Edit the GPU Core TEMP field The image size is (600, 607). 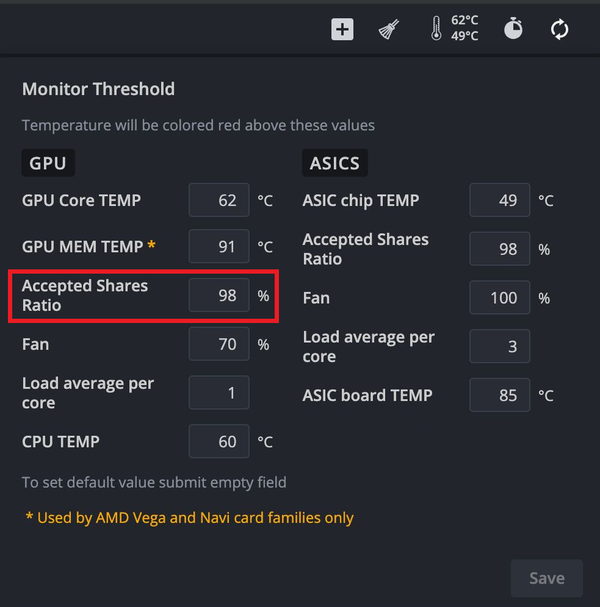(219, 200)
